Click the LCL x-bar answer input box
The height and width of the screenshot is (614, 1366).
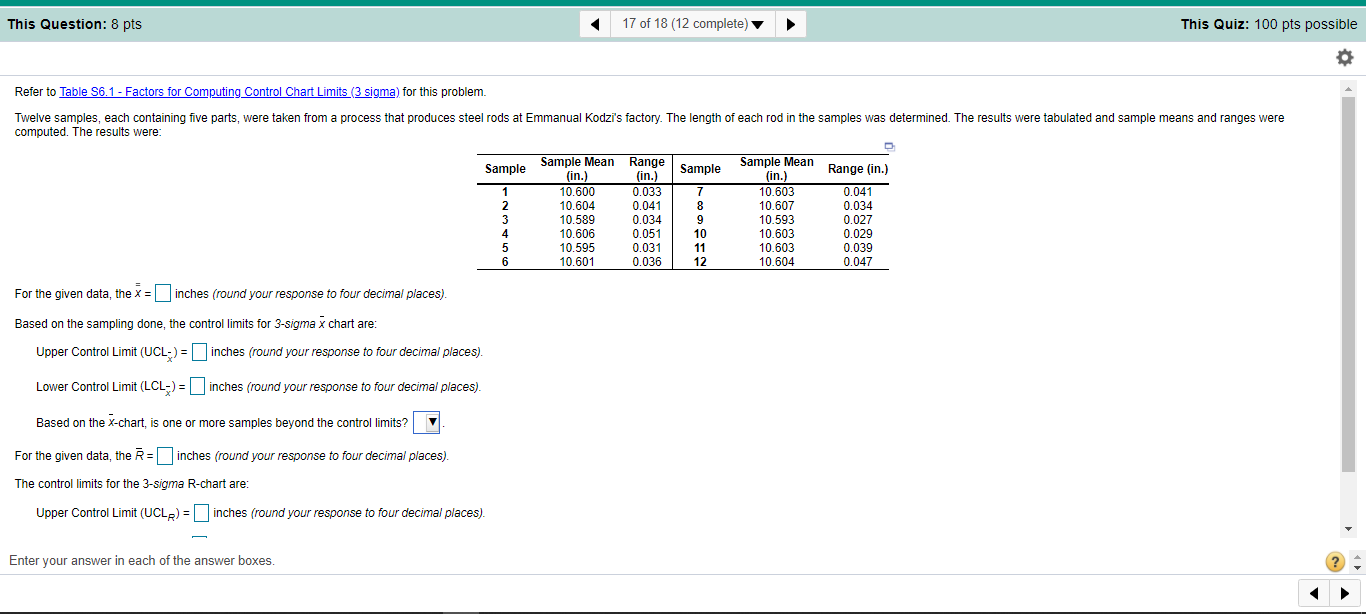click(198, 387)
